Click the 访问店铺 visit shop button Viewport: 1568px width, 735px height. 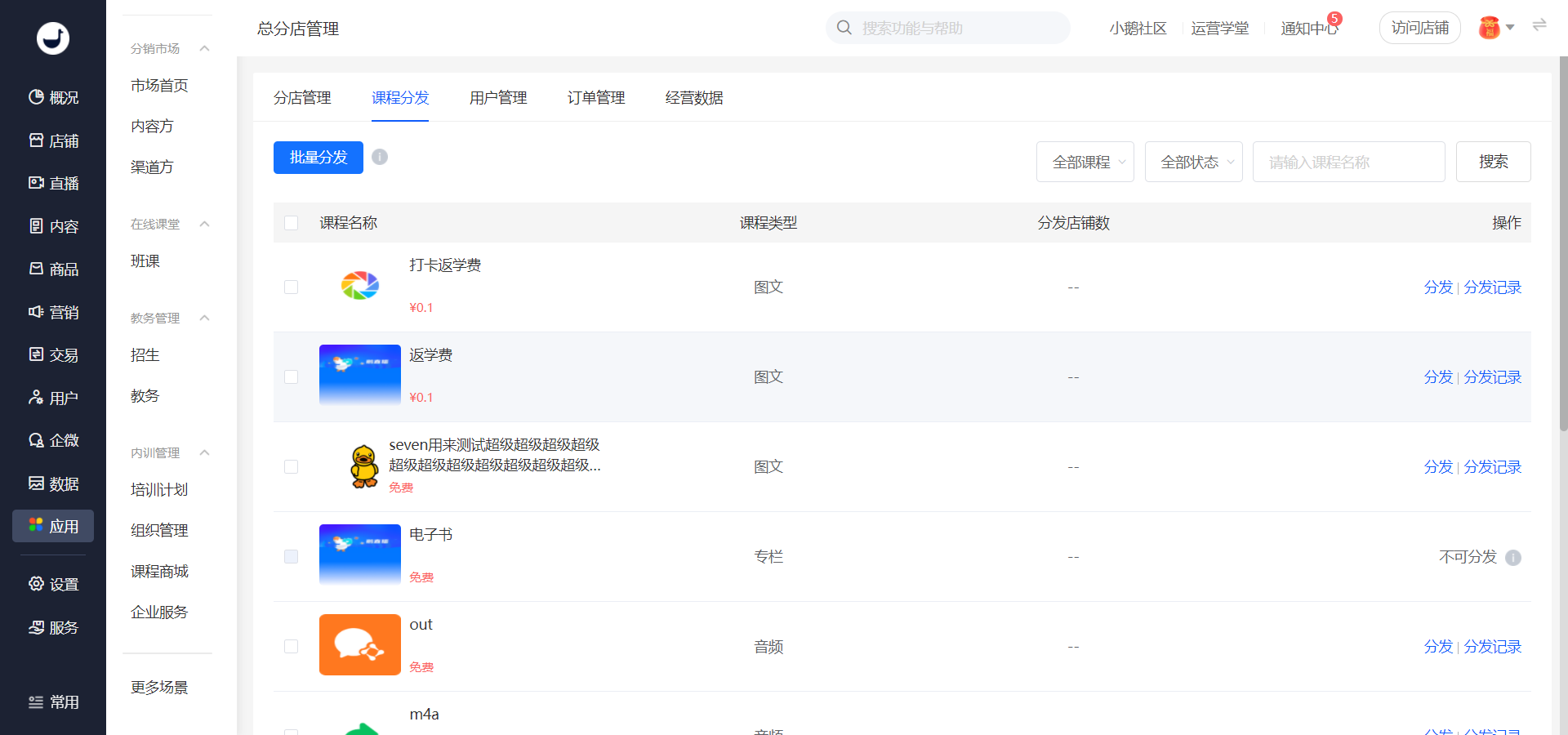1420,28
